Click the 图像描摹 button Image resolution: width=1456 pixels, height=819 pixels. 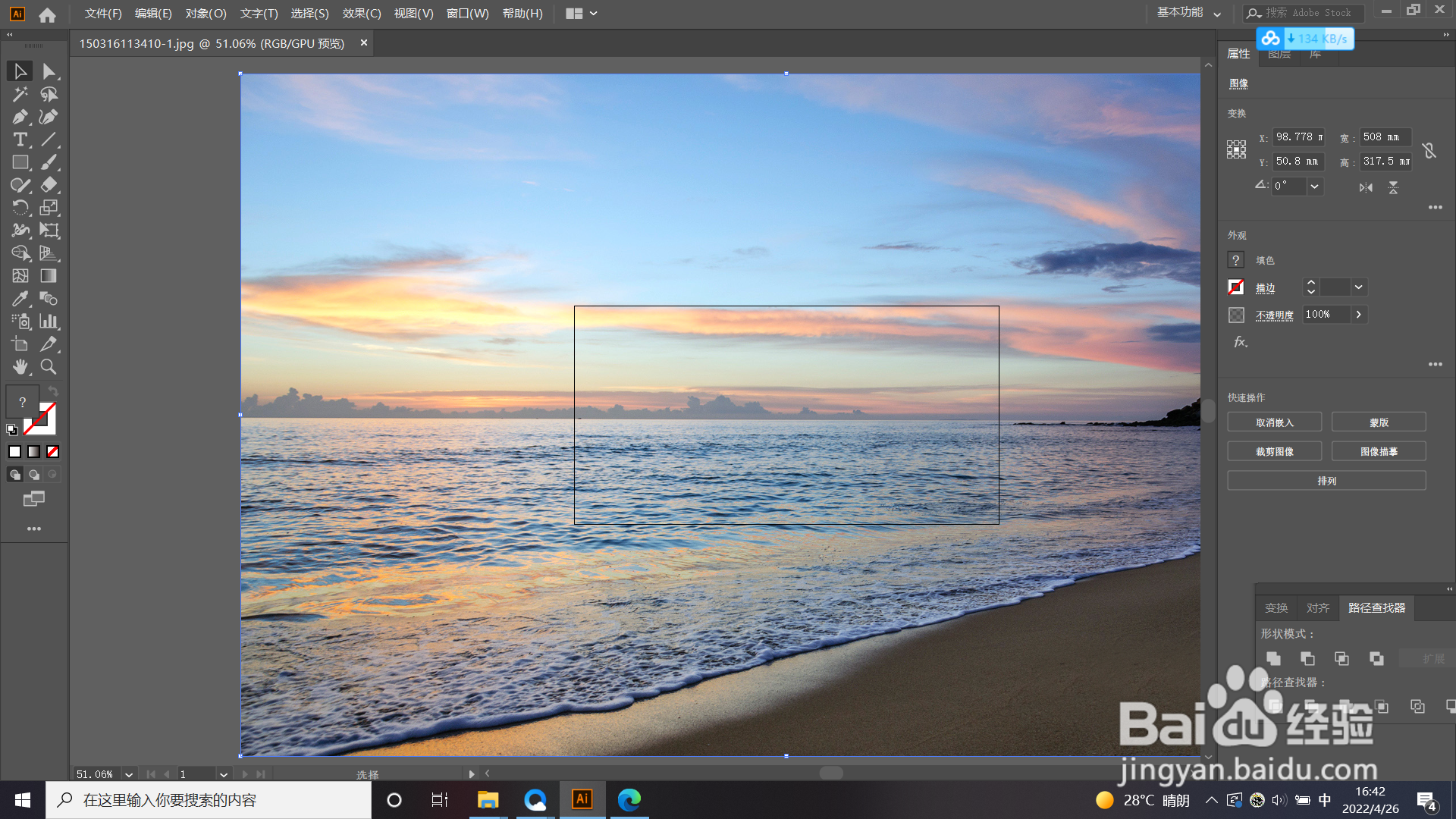click(1378, 451)
